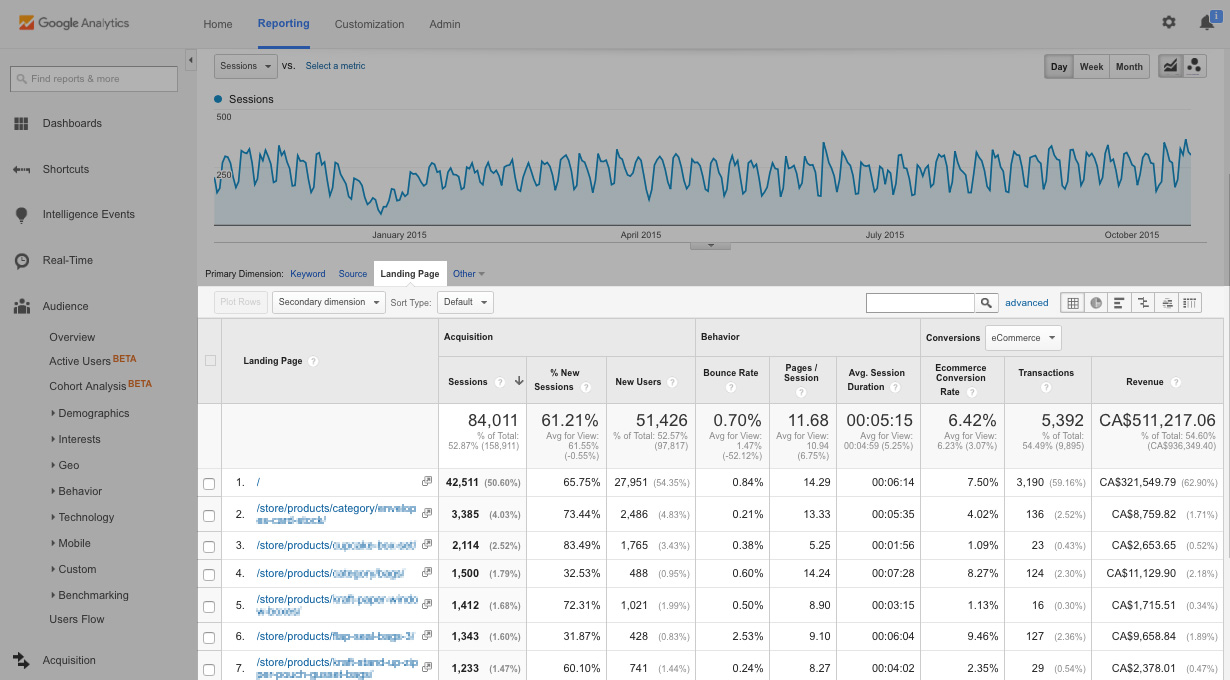Tick the checkbox for row 4
Viewport: 1230px width, 680px height.
209,575
